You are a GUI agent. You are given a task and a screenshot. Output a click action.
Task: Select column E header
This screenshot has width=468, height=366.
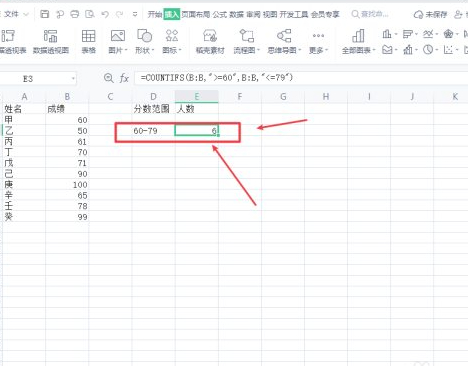(x=197, y=97)
